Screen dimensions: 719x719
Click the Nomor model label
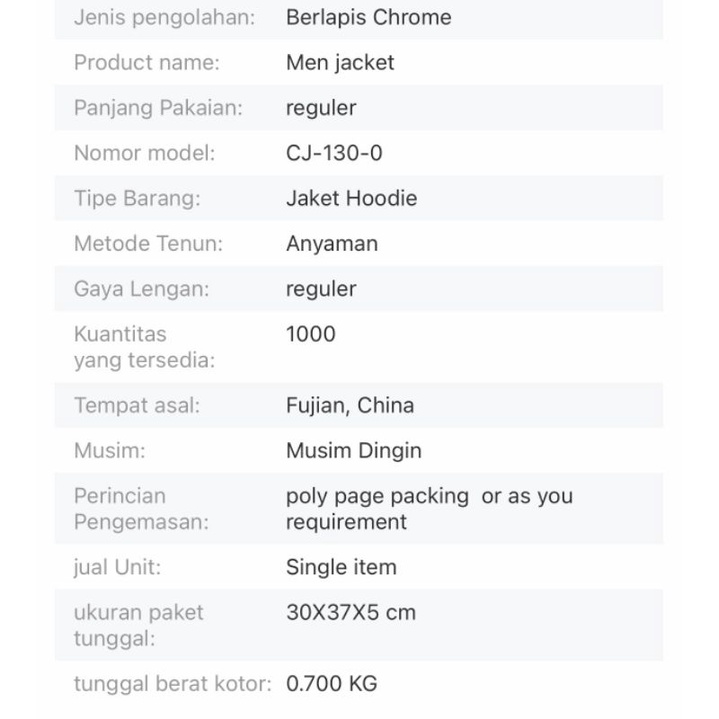click(144, 153)
